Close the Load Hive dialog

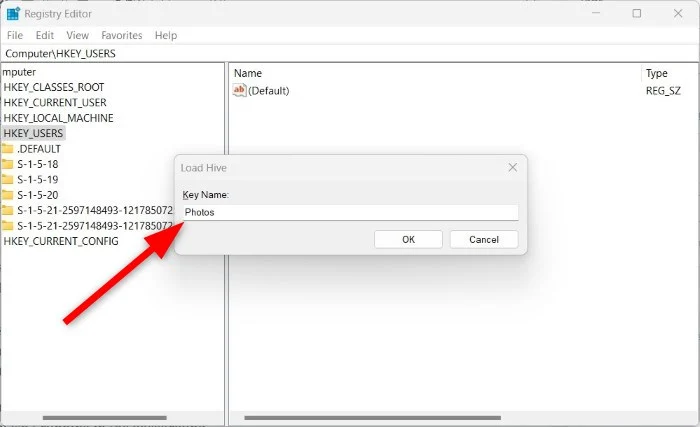(512, 167)
